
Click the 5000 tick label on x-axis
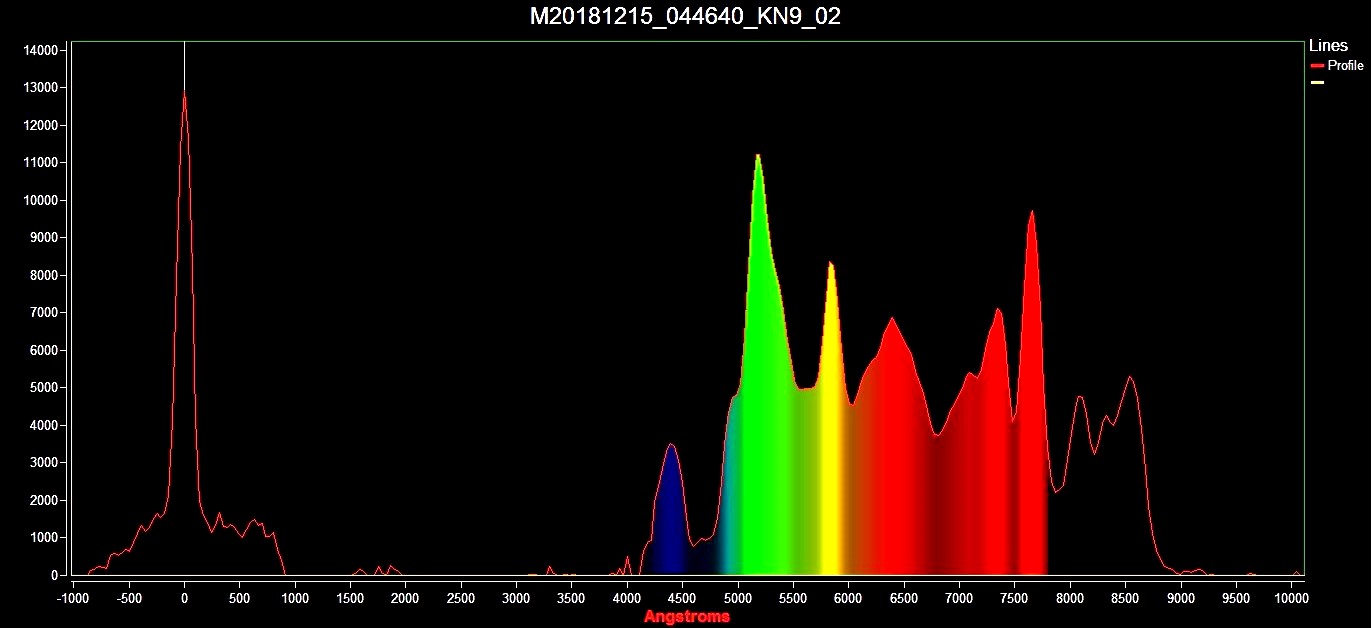pos(738,599)
